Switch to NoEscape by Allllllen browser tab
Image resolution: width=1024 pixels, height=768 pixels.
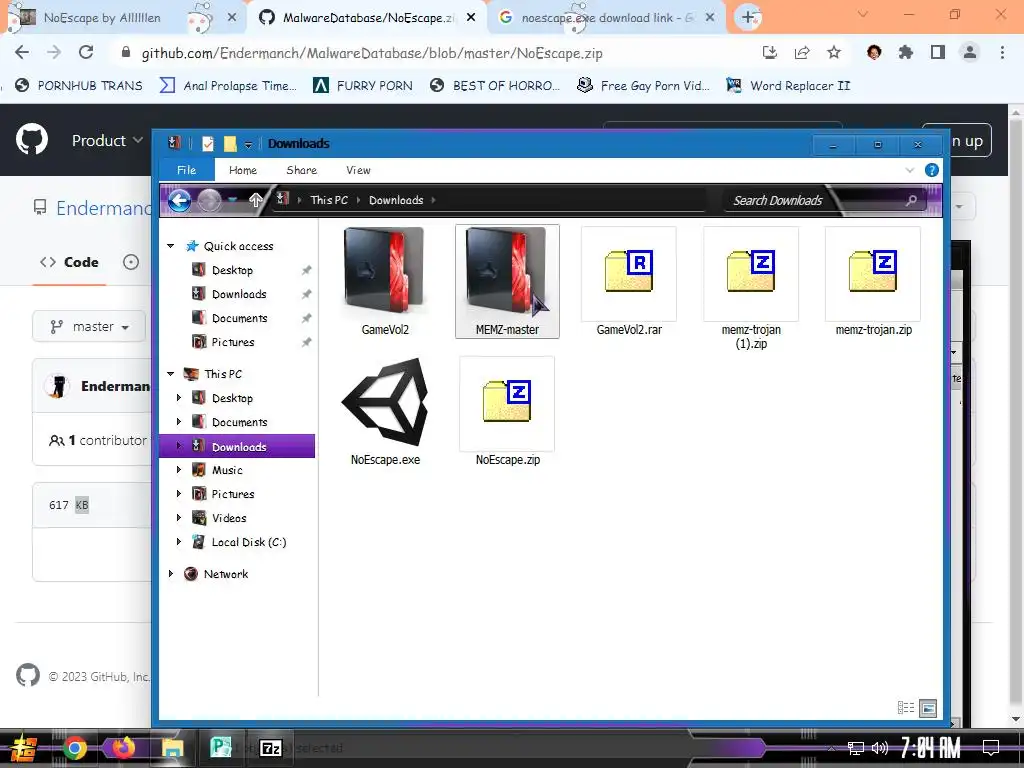pos(124,18)
